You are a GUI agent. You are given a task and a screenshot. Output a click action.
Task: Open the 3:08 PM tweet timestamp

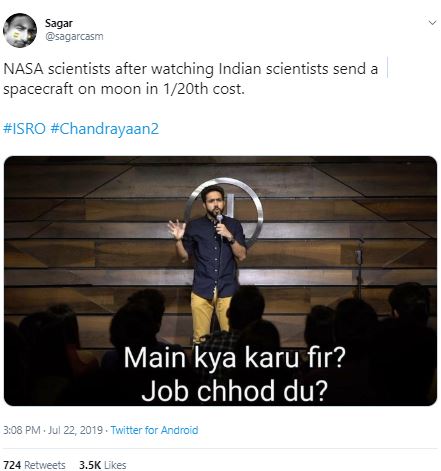tap(22, 430)
